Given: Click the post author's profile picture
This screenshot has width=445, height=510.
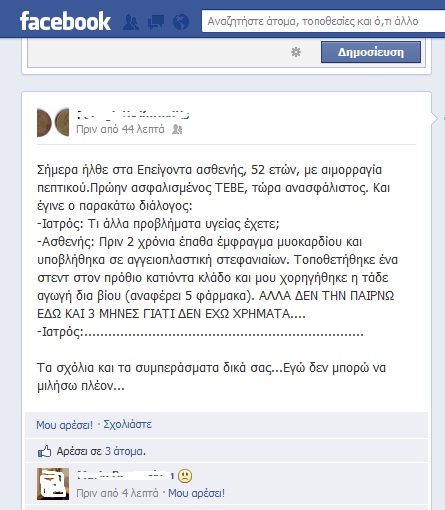Looking at the screenshot, I should point(53,122).
